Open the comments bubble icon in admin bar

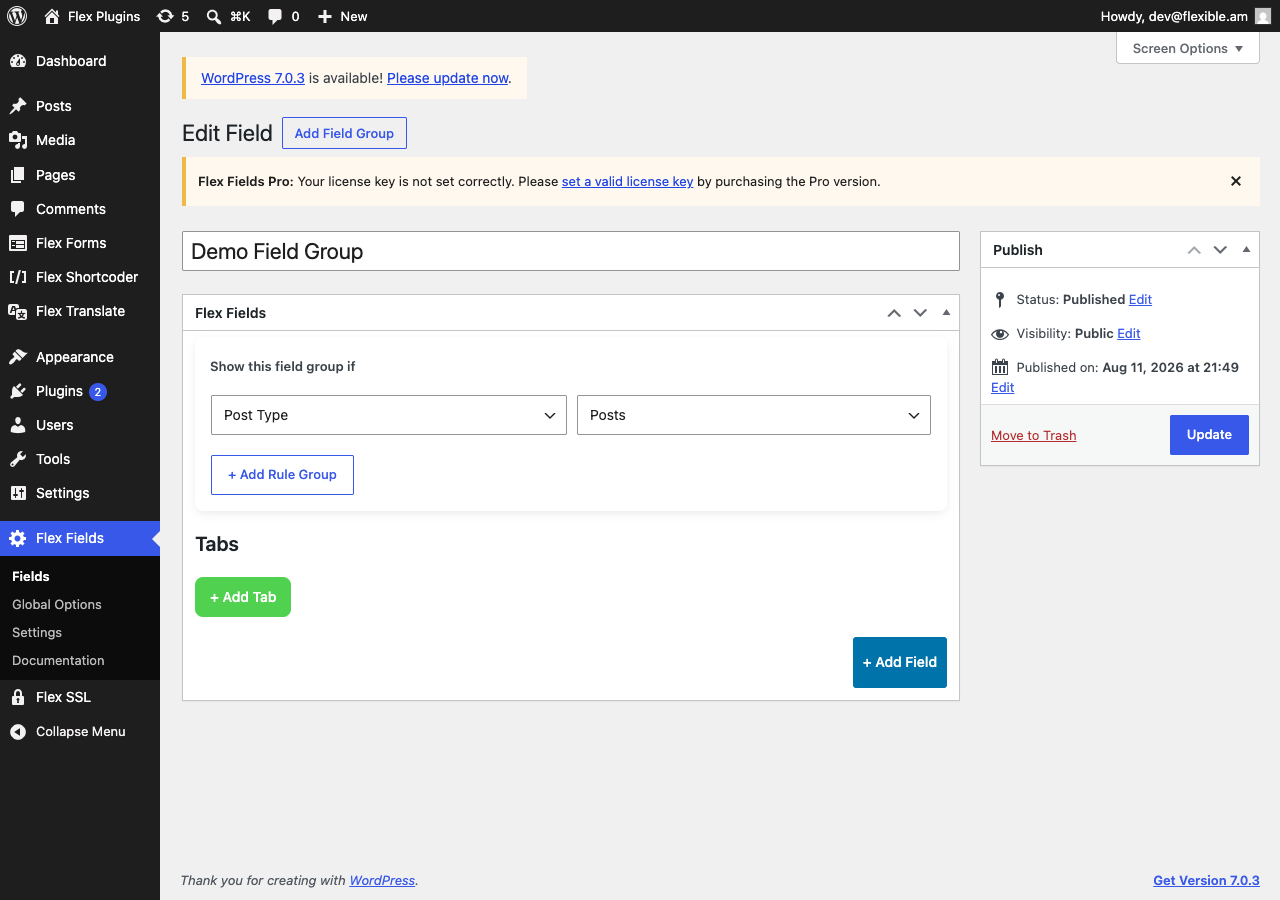[276, 16]
